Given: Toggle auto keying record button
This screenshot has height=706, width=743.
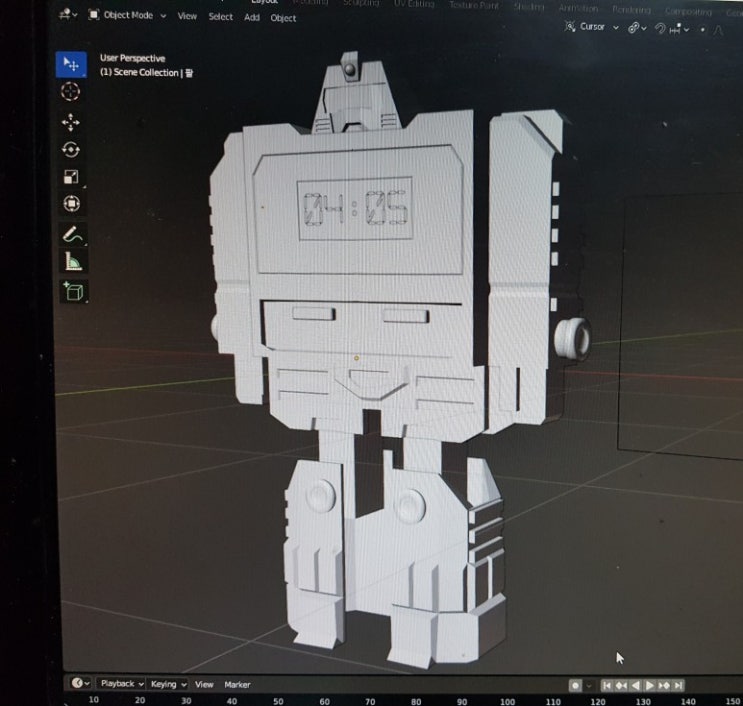Looking at the screenshot, I should pos(575,685).
